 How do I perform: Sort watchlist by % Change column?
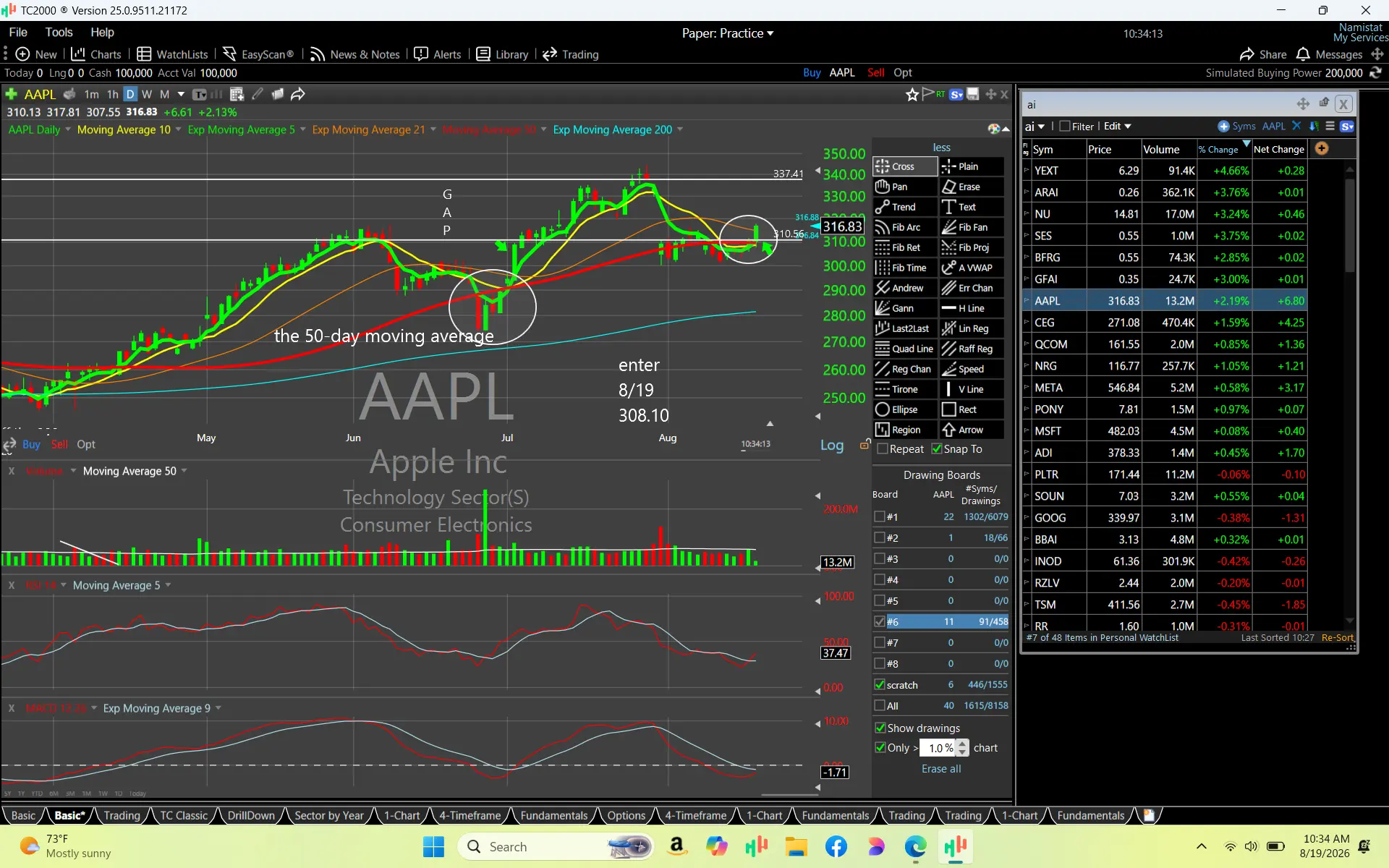[x=1223, y=149]
